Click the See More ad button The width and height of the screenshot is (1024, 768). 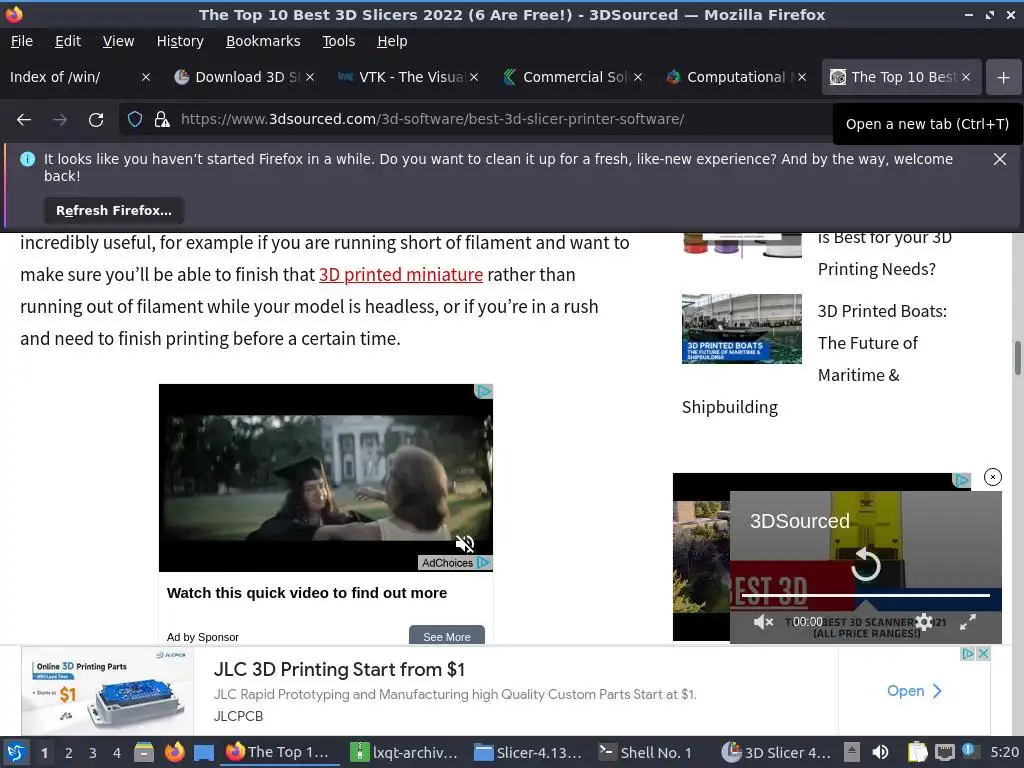point(447,637)
